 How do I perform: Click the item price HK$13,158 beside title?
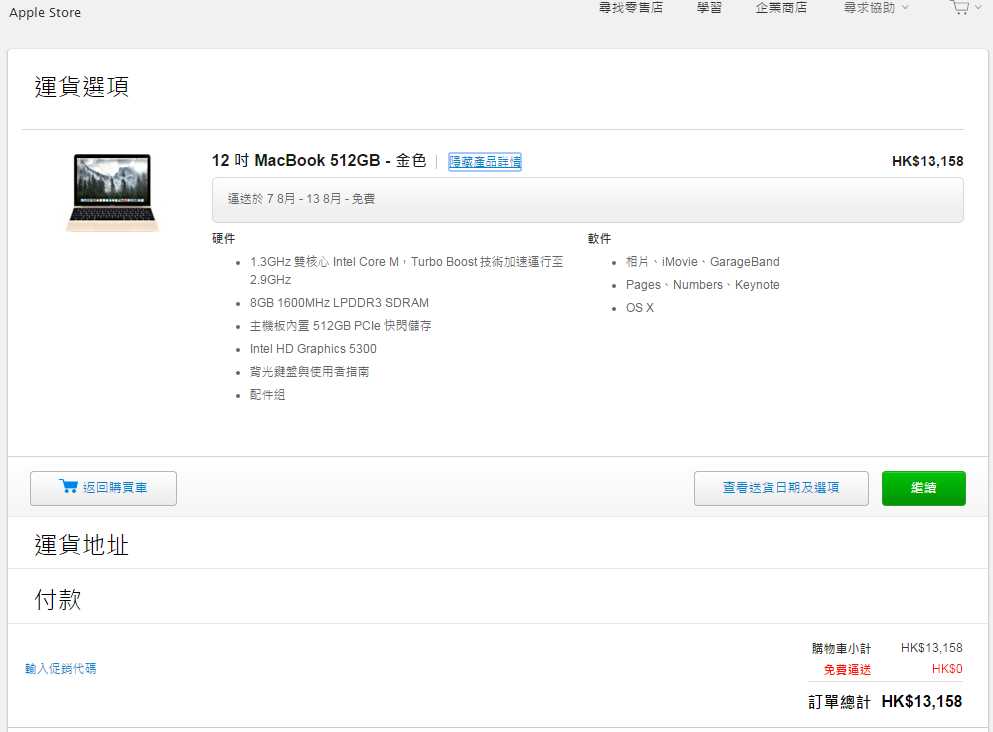pyautogui.click(x=928, y=161)
